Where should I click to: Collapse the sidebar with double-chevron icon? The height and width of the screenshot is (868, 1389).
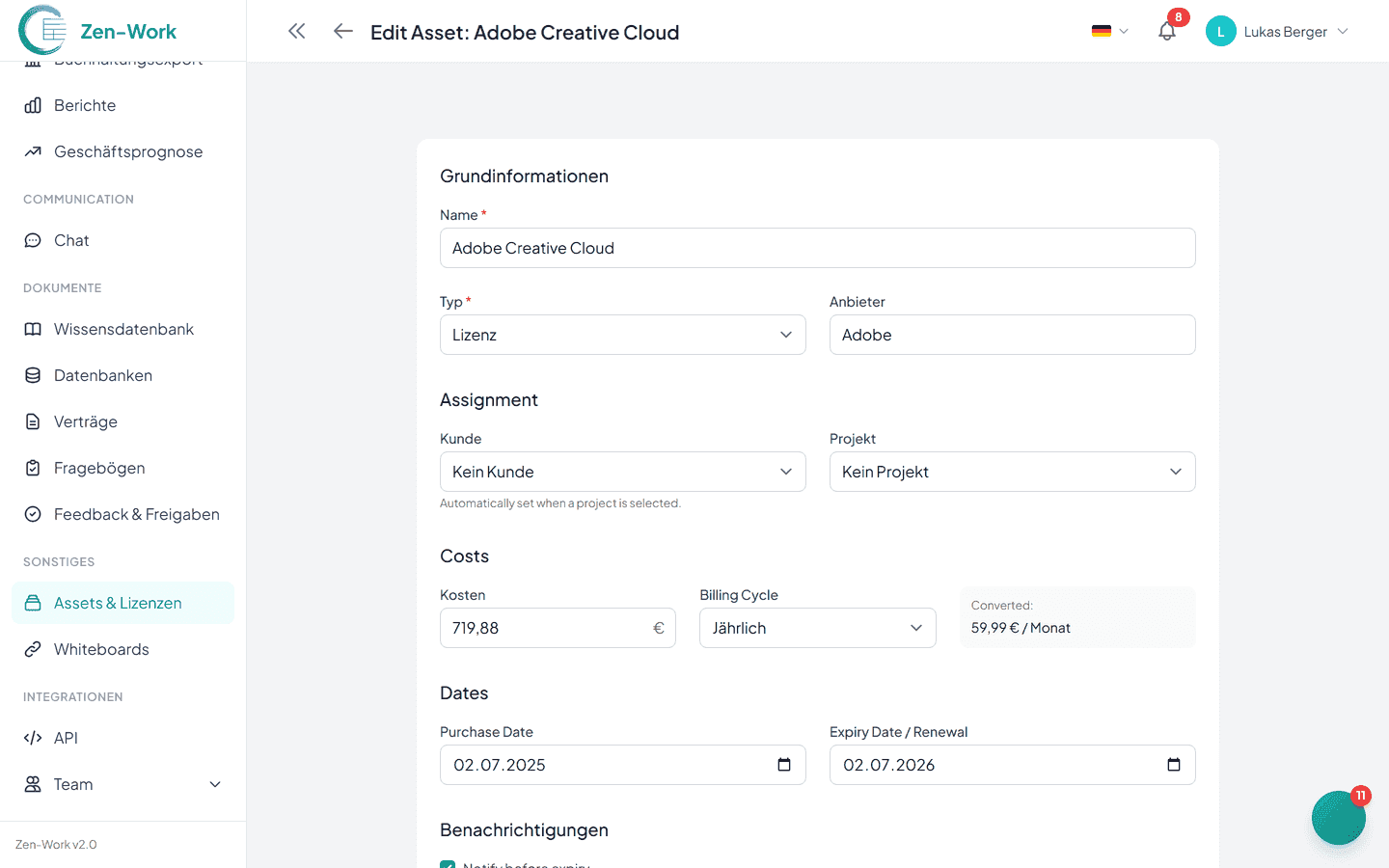coord(297,31)
